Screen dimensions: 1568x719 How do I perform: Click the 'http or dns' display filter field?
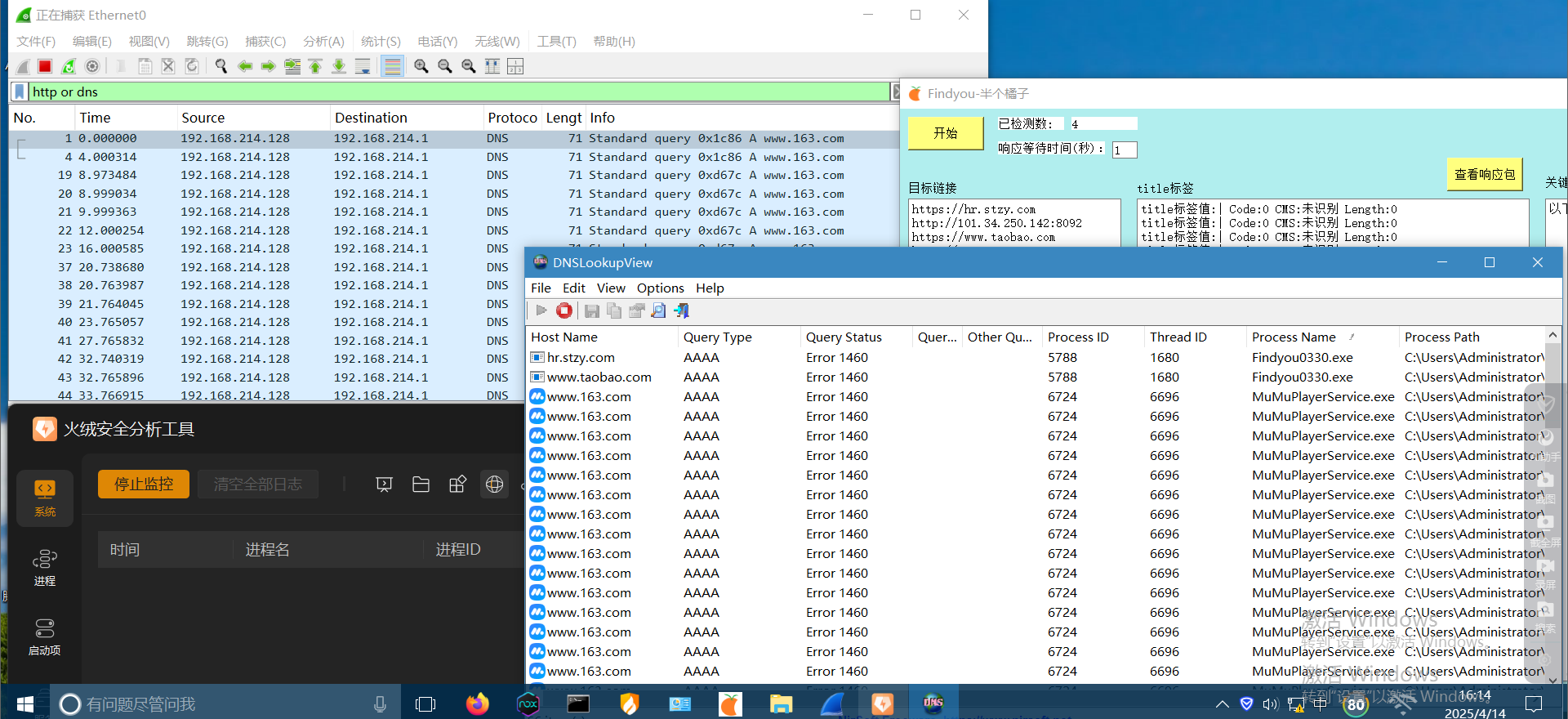(459, 92)
